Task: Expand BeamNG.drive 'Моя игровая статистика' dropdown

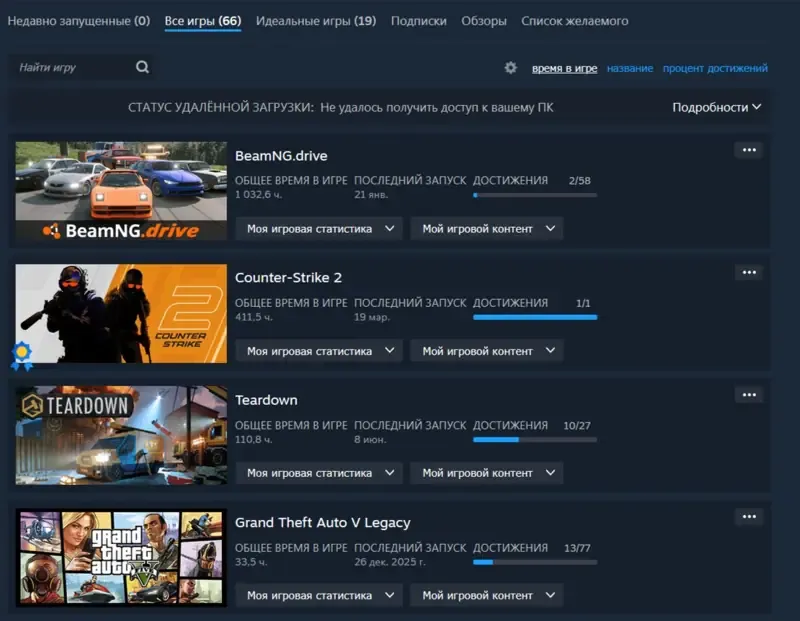Action: [x=319, y=229]
